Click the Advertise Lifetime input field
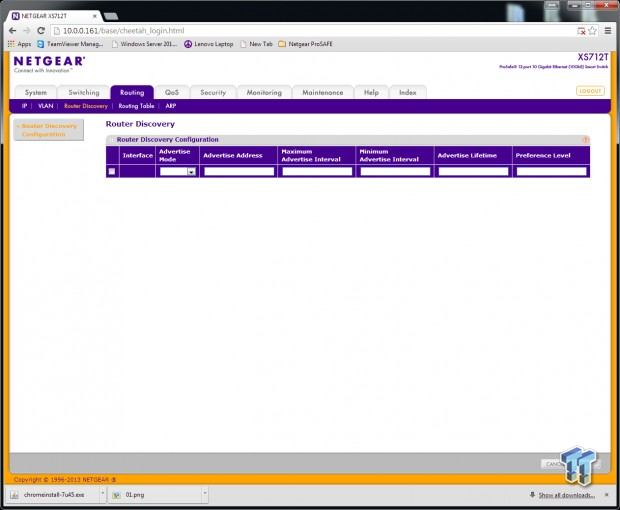Viewport: 620px width, 510px height. (x=473, y=171)
